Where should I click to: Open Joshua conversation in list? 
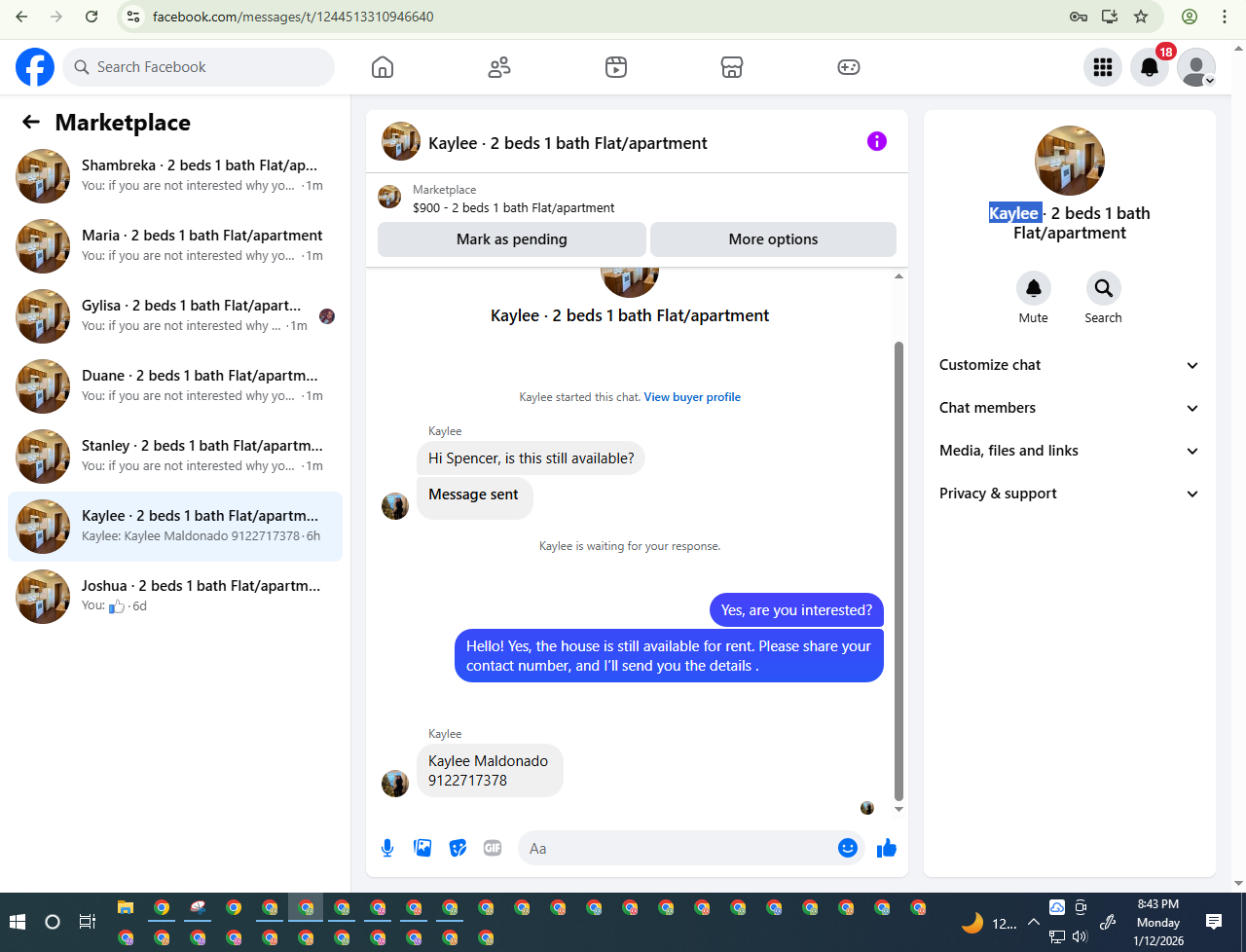pos(175,597)
